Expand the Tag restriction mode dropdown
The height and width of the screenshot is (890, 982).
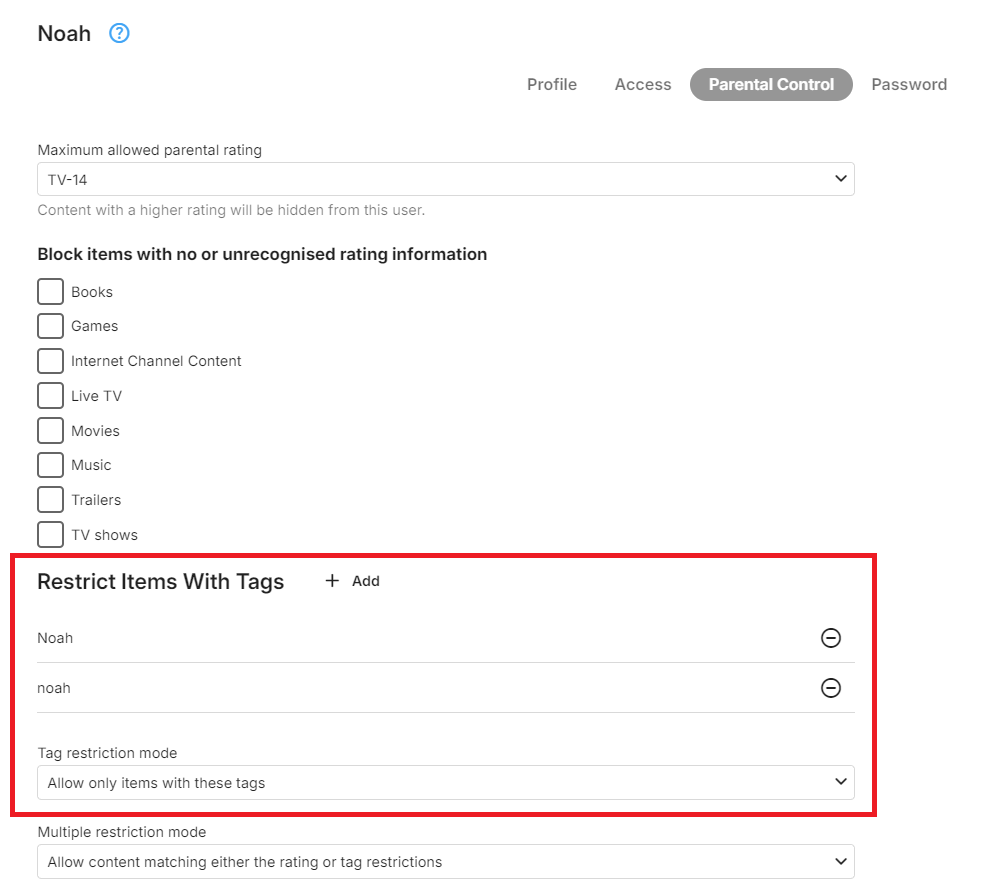coord(445,783)
